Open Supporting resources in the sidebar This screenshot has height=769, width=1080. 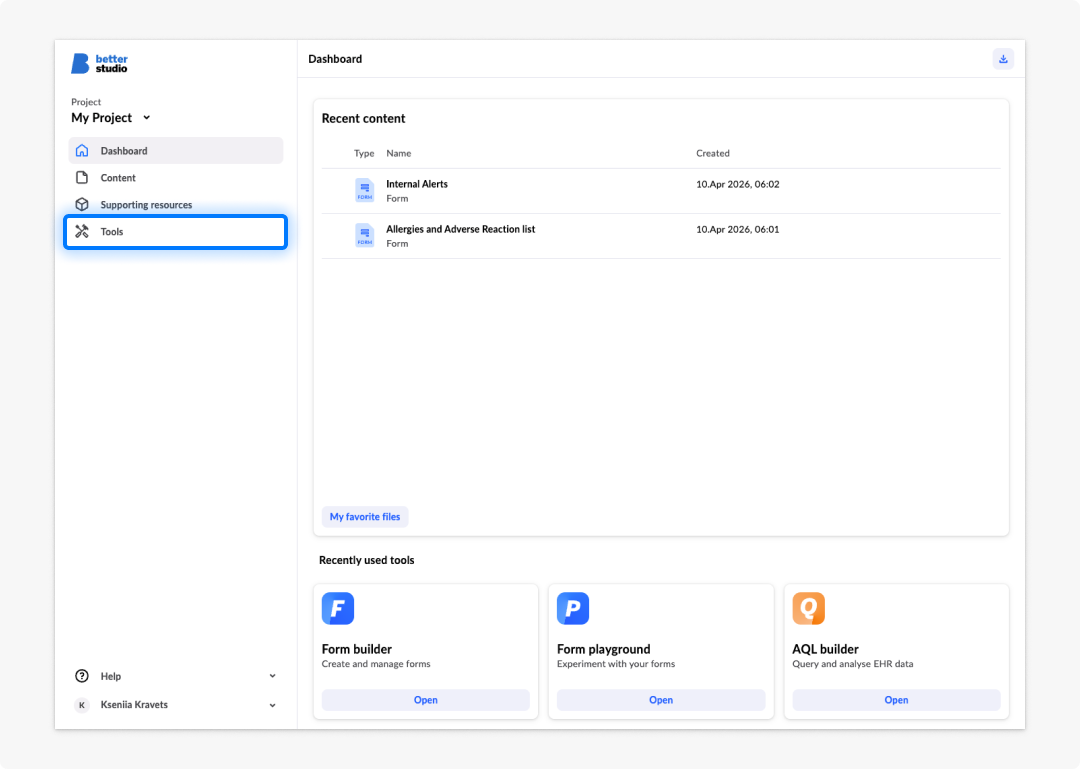[176, 205]
